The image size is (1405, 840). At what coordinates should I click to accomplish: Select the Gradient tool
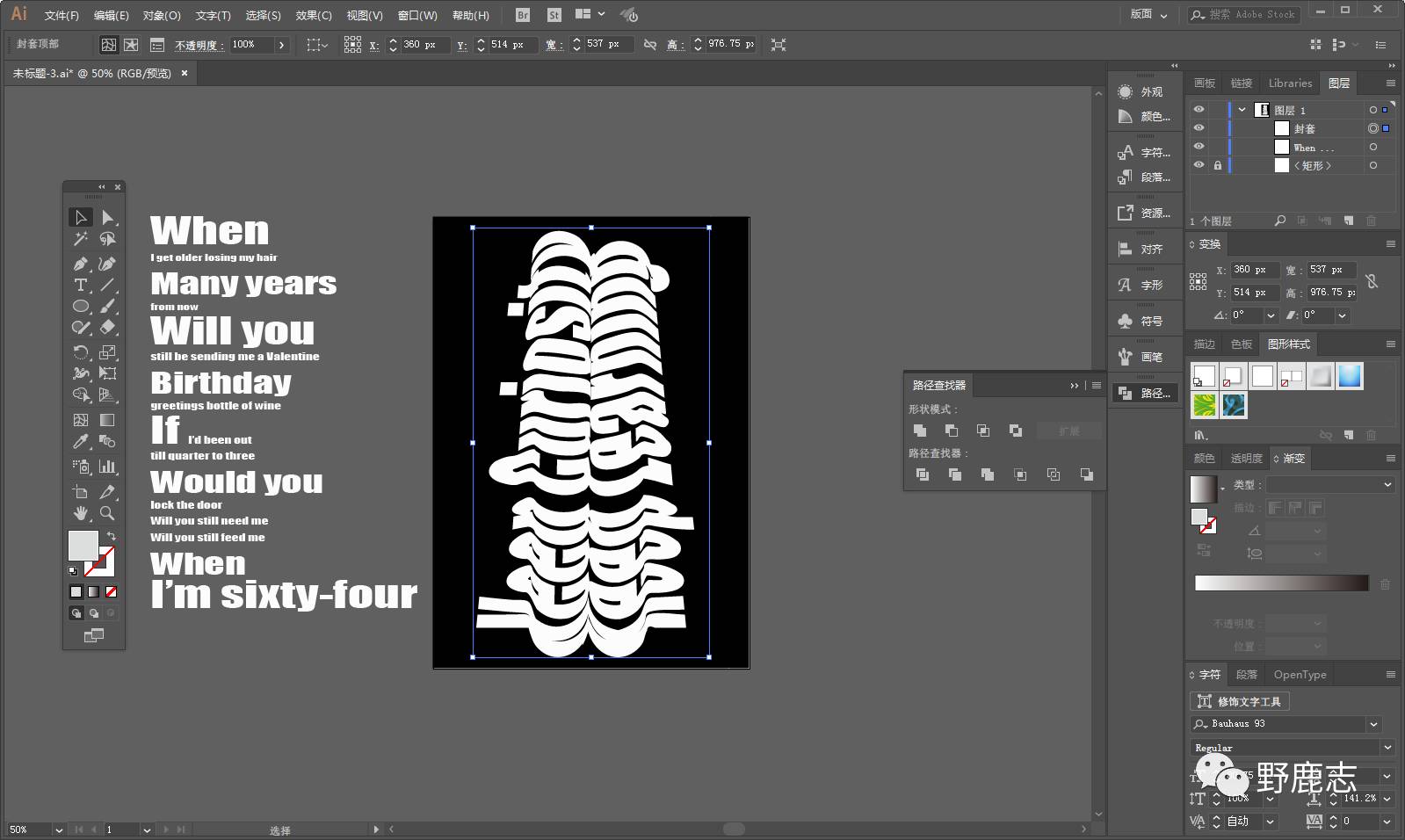[108, 420]
